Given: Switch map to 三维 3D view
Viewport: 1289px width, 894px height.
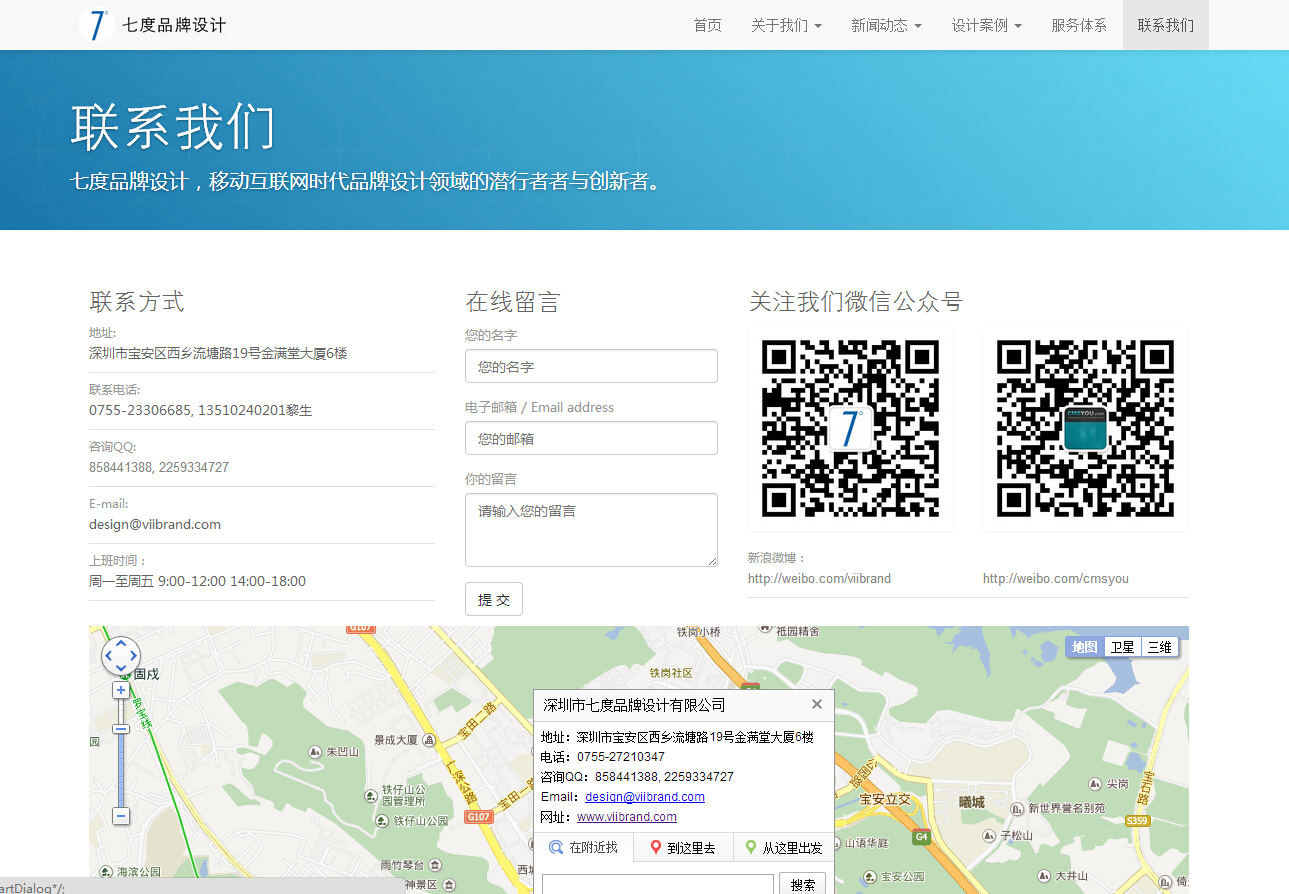Looking at the screenshot, I should tap(1159, 647).
